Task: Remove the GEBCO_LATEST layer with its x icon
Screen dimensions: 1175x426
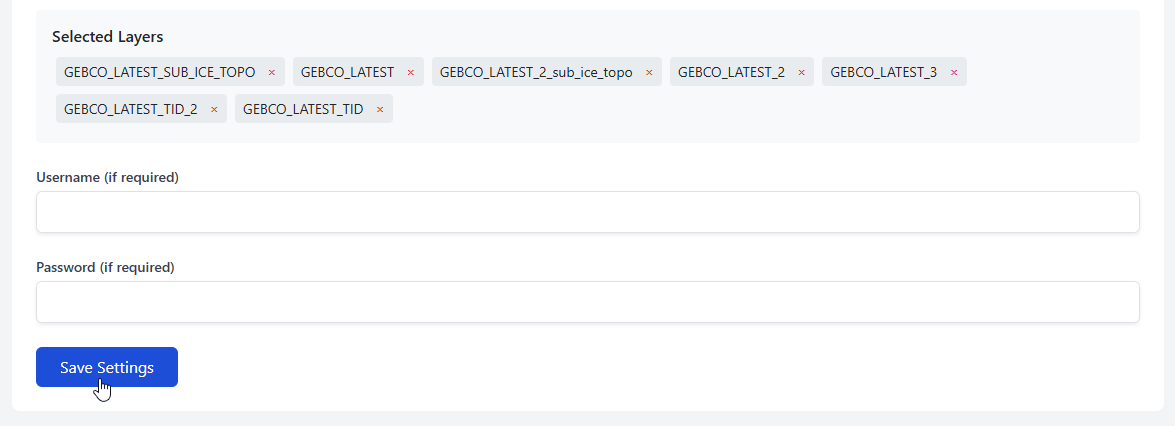Action: point(410,73)
